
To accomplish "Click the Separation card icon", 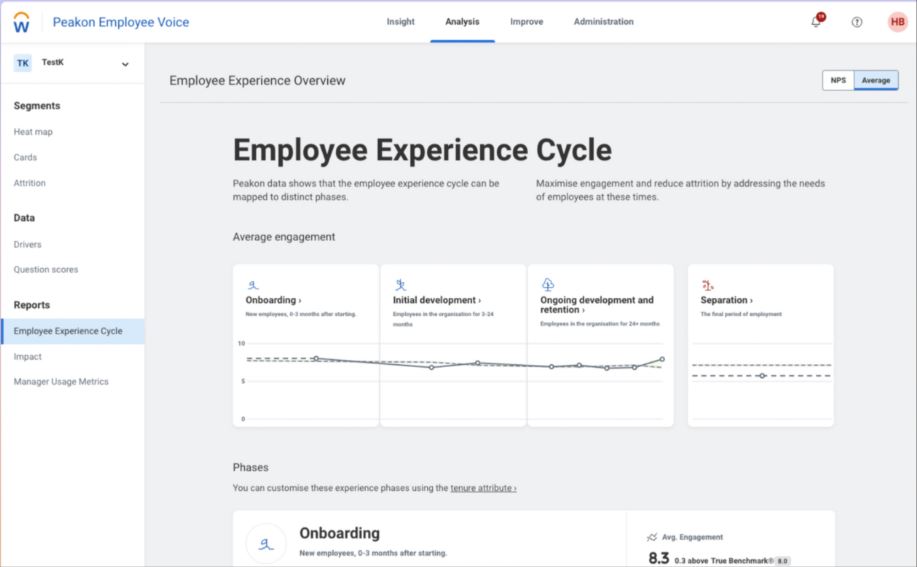I will (x=707, y=285).
